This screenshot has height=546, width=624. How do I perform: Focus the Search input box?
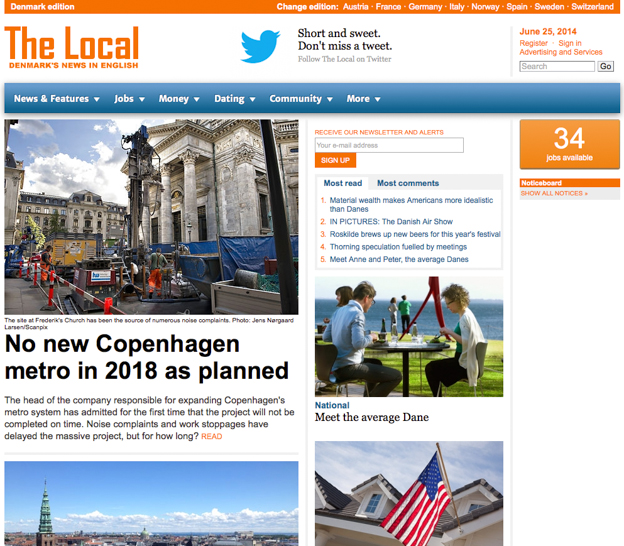point(556,67)
